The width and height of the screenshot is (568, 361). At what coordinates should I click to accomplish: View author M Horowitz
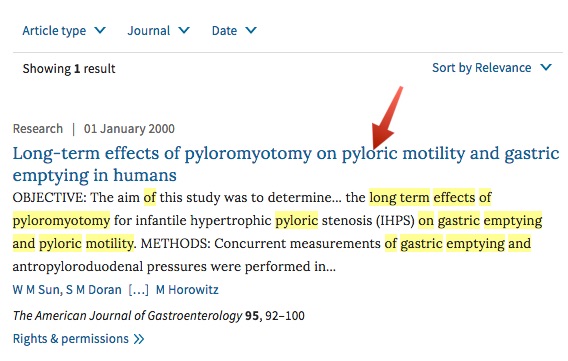pos(187,290)
